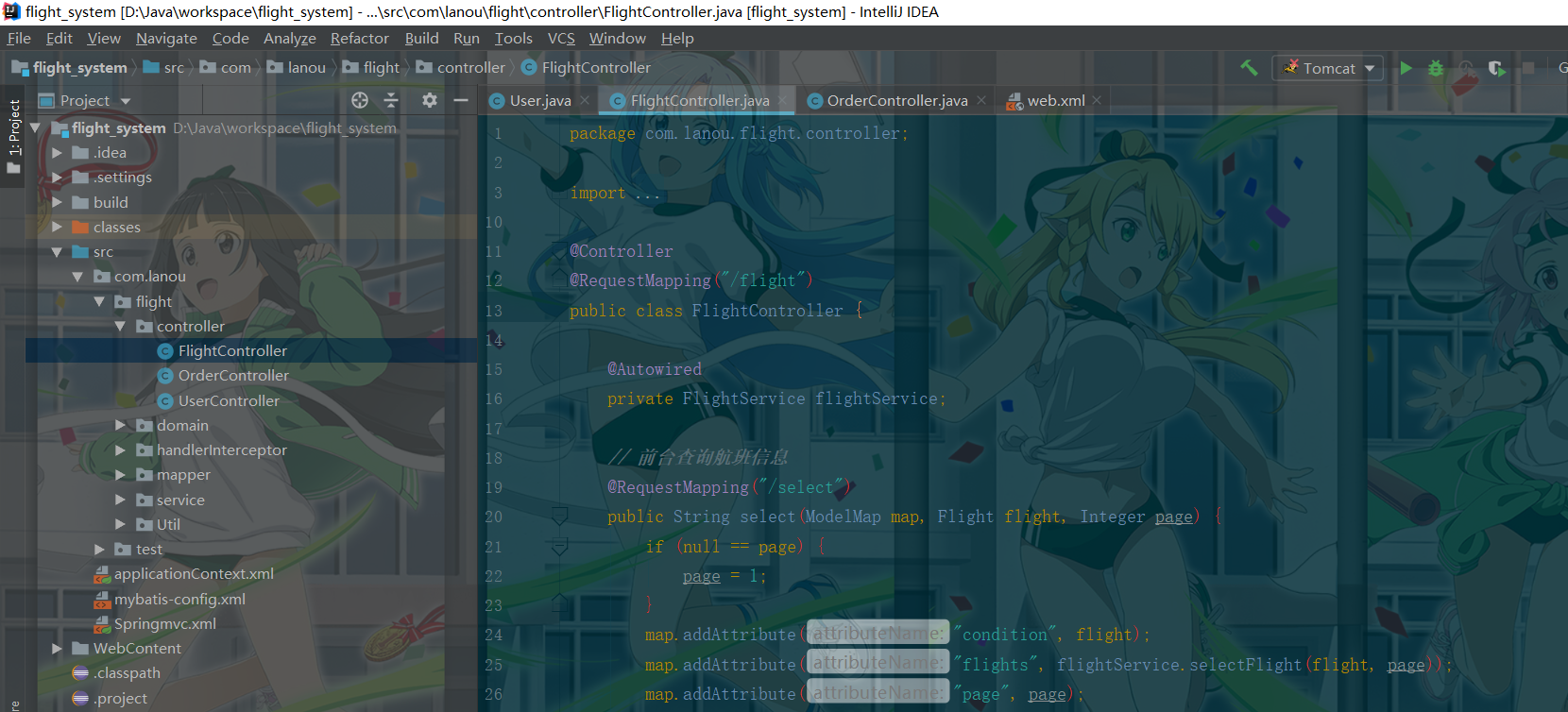The height and width of the screenshot is (712, 1568).
Task: Click the class name FlightController in code
Action: (x=767, y=311)
